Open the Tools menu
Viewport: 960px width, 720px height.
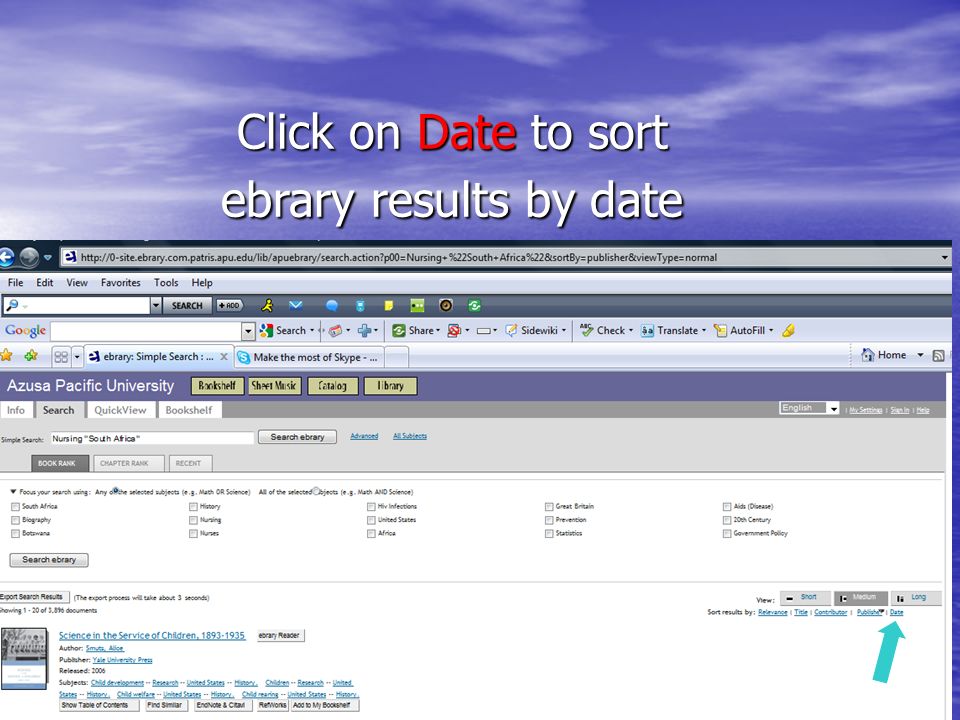pyautogui.click(x=166, y=282)
